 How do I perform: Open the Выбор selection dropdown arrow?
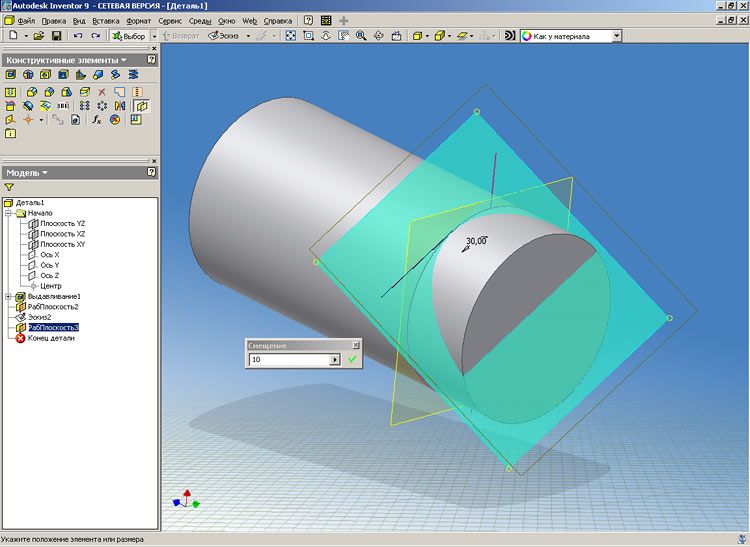(154, 36)
